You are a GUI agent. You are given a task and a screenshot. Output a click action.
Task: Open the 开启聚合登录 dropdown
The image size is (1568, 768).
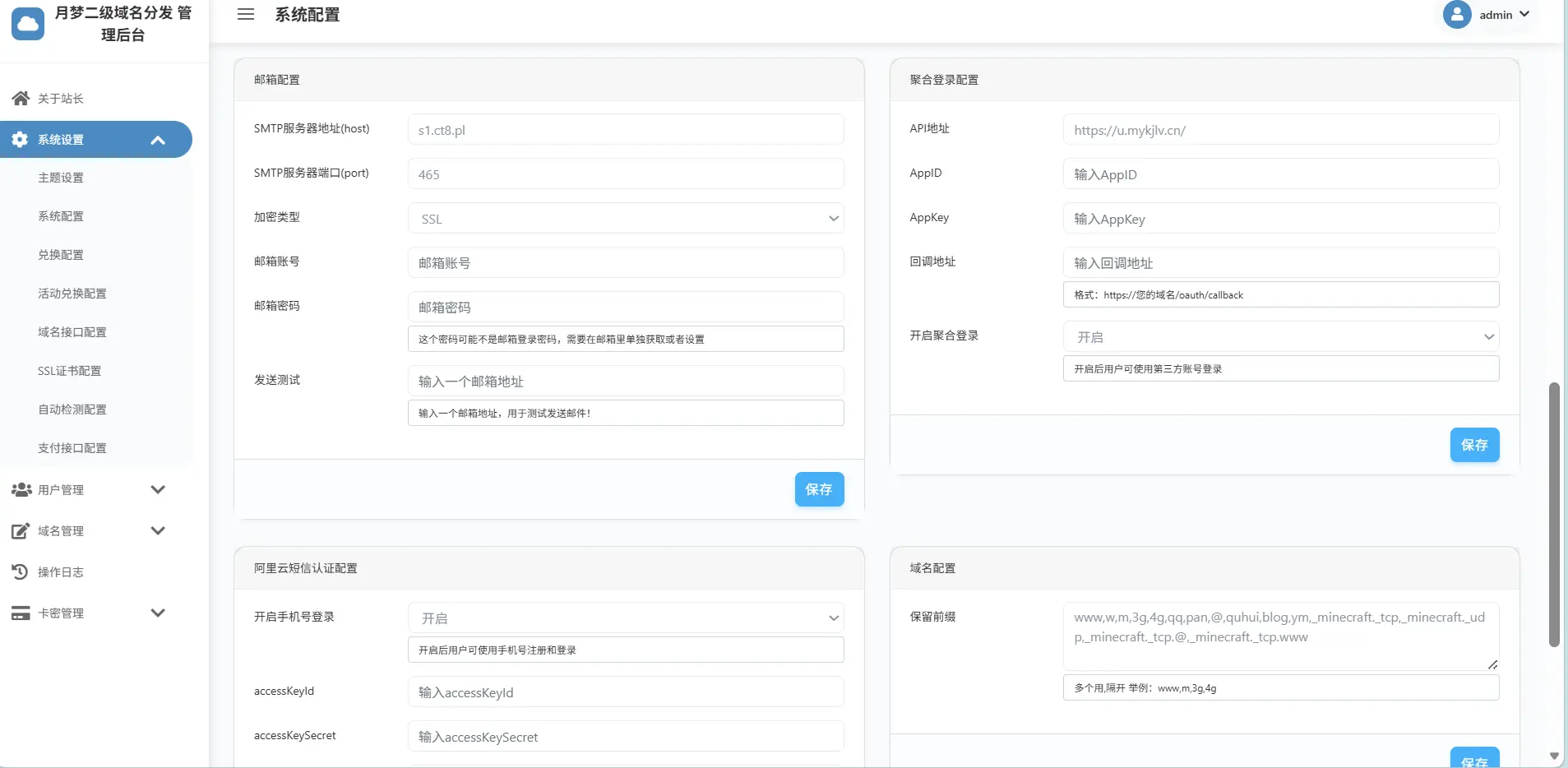coord(1281,337)
